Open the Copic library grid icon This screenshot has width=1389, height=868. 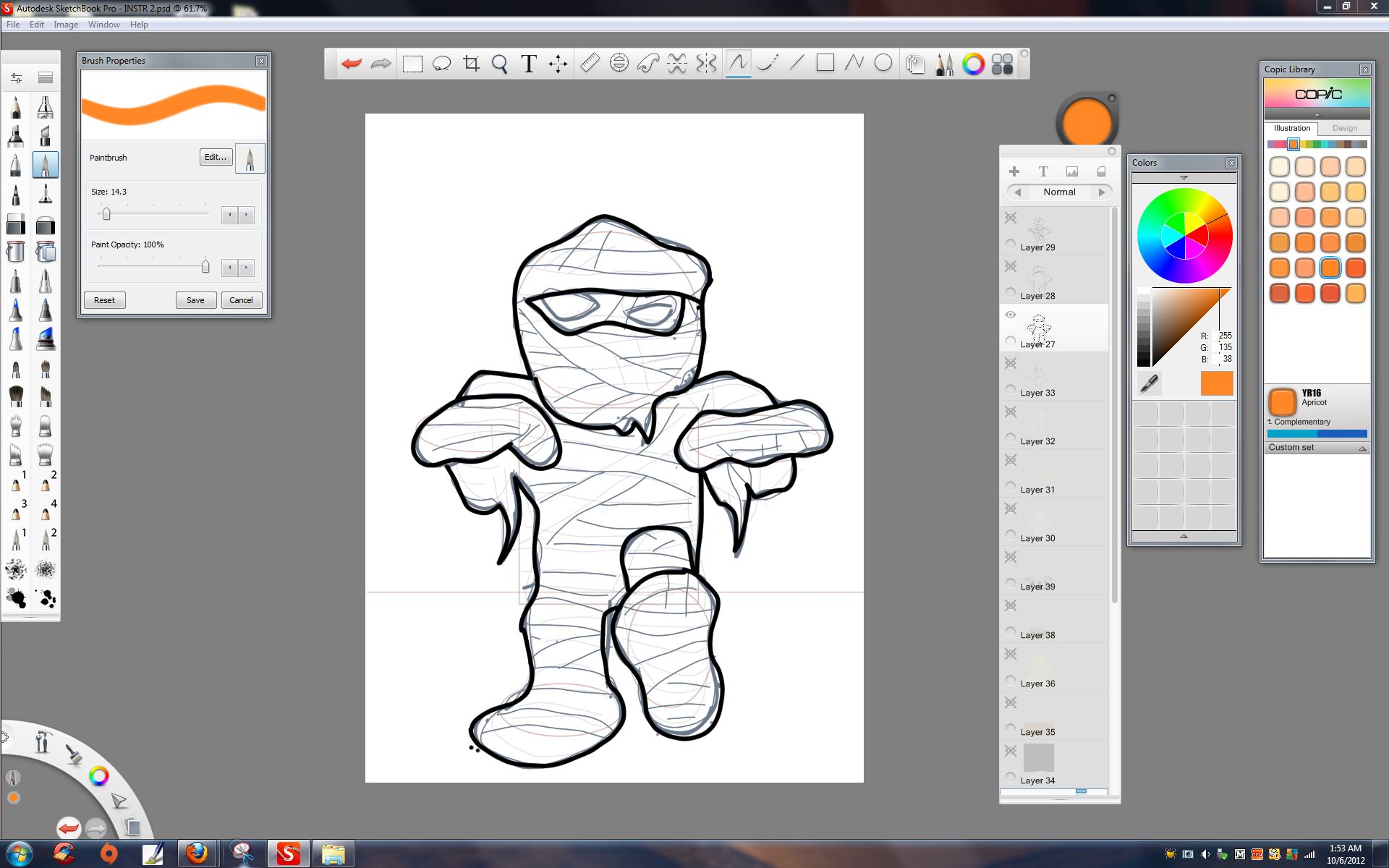click(1002, 64)
